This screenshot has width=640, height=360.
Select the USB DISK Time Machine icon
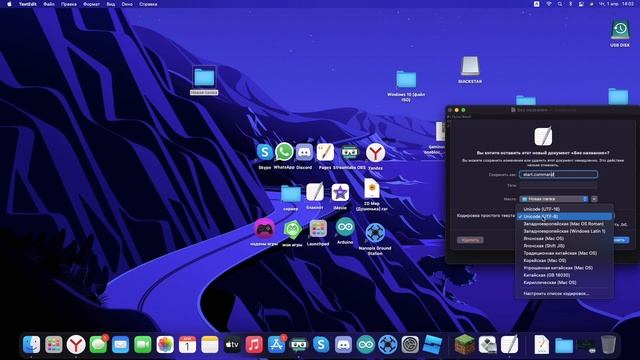coord(620,30)
